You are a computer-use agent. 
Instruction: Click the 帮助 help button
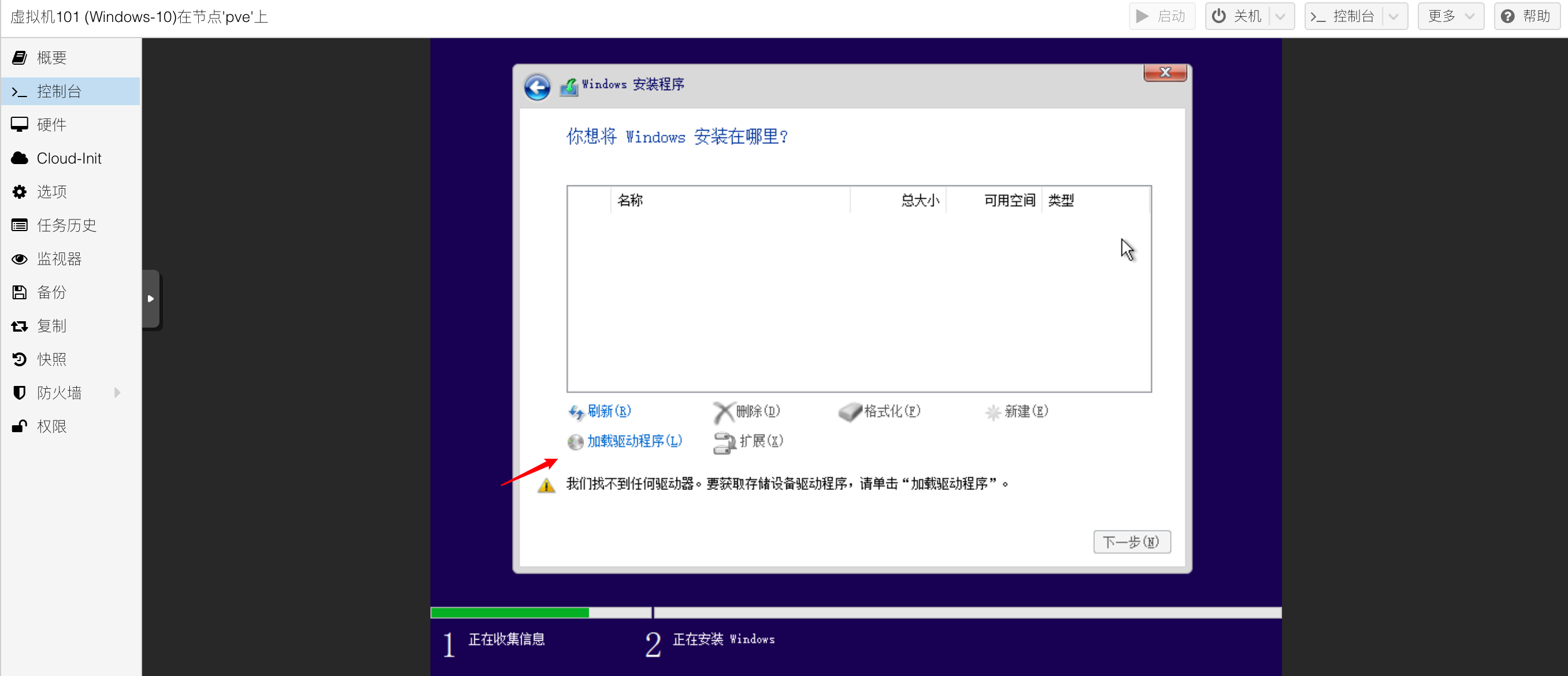1526,16
